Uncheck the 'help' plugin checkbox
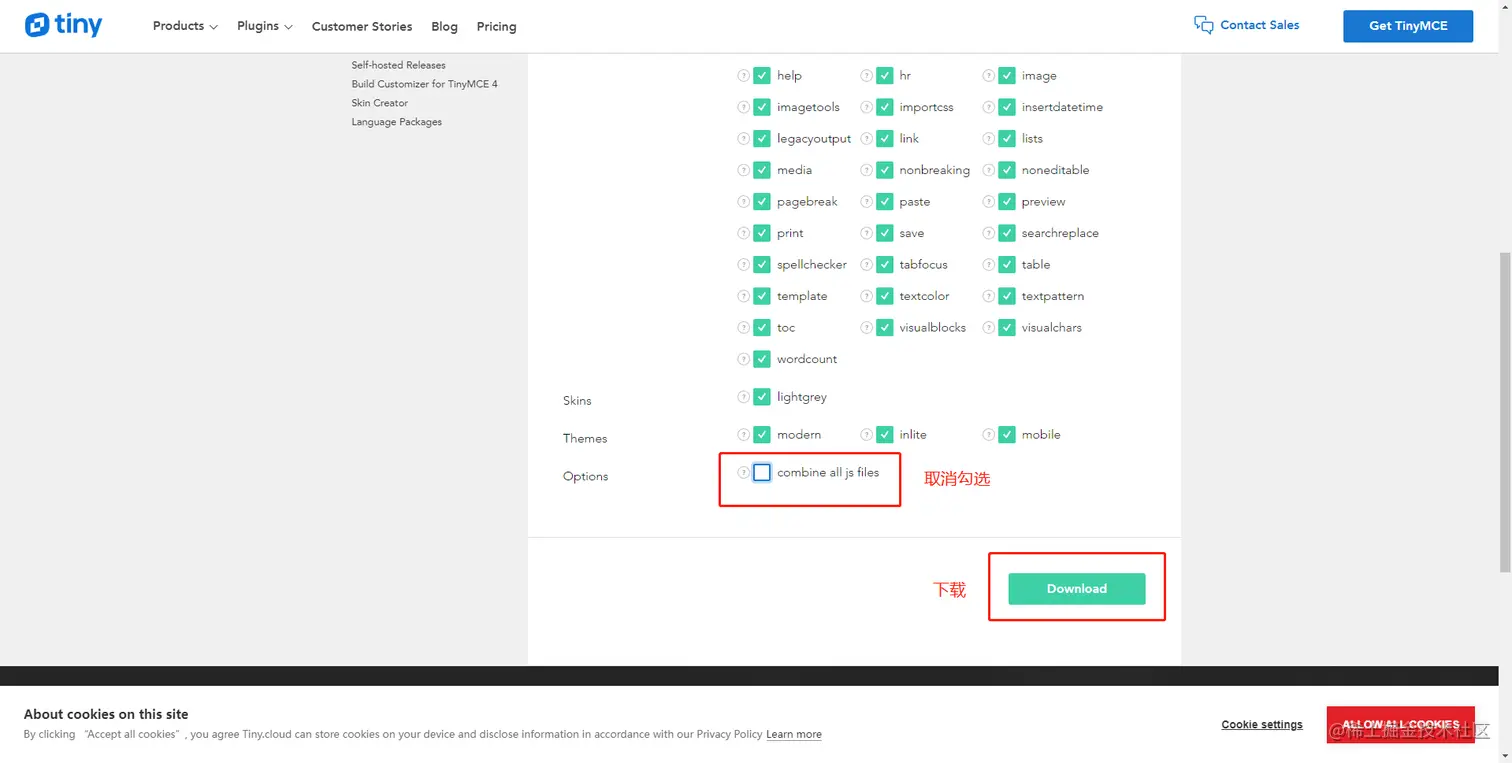Image resolution: width=1512 pixels, height=763 pixels. coord(762,75)
